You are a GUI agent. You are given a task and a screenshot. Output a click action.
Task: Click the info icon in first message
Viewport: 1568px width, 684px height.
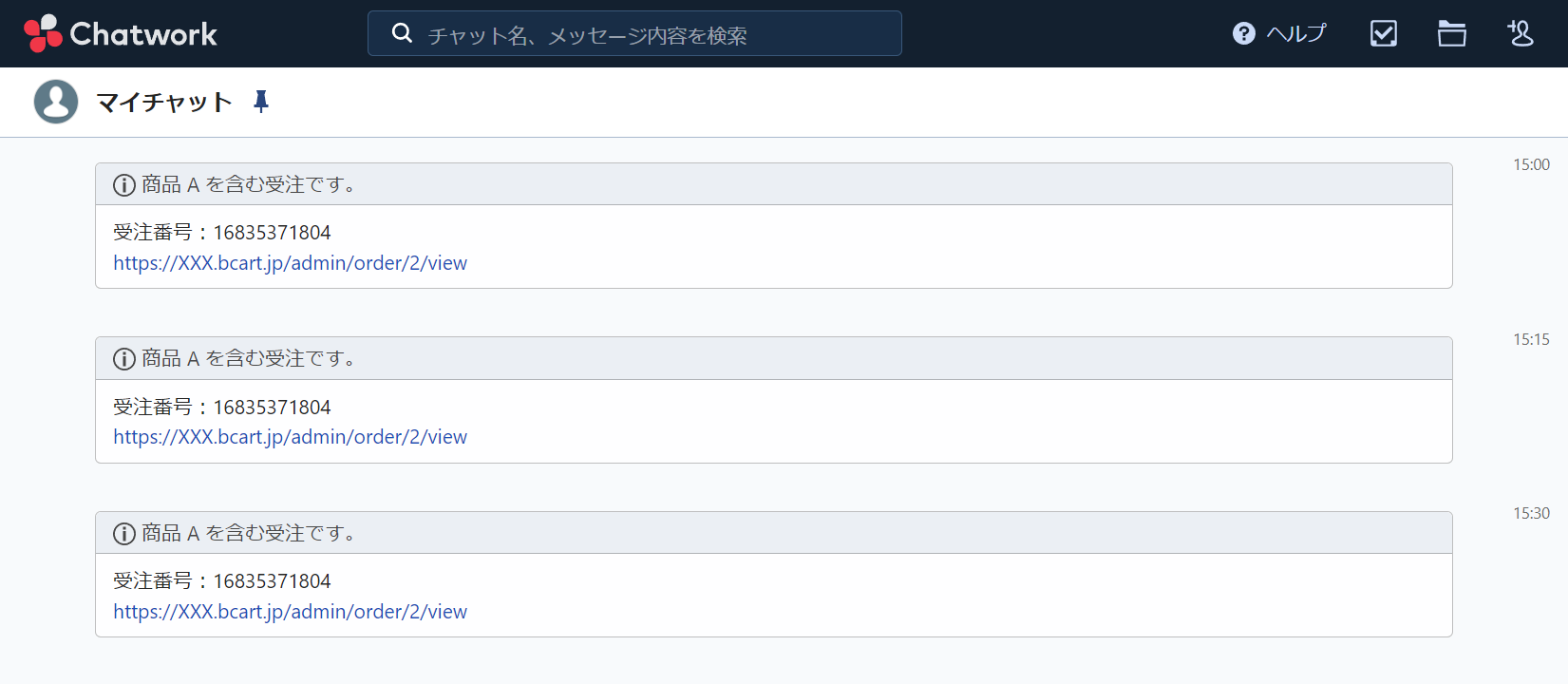pyautogui.click(x=124, y=185)
